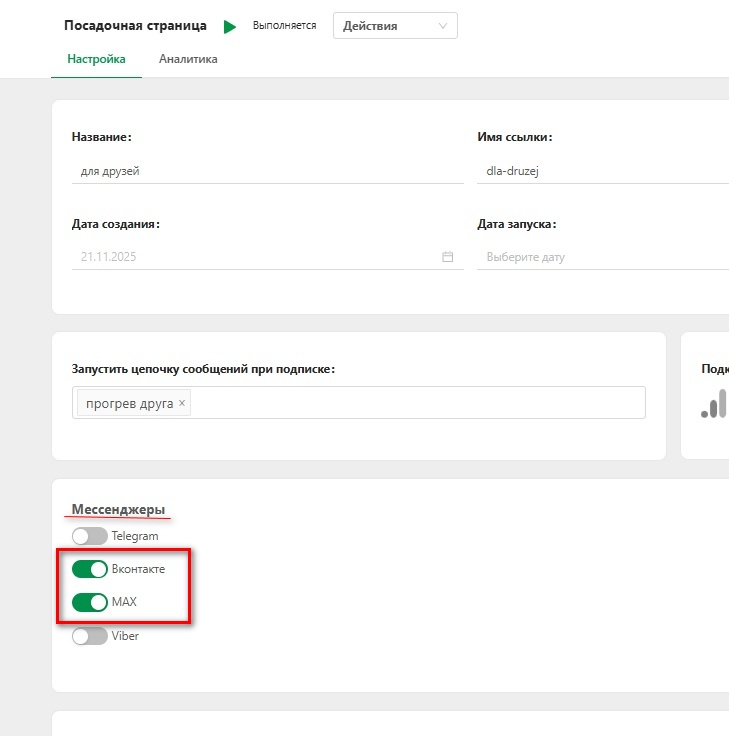
Task: Click the "Посадочная страница" page title
Action: (x=135, y=25)
